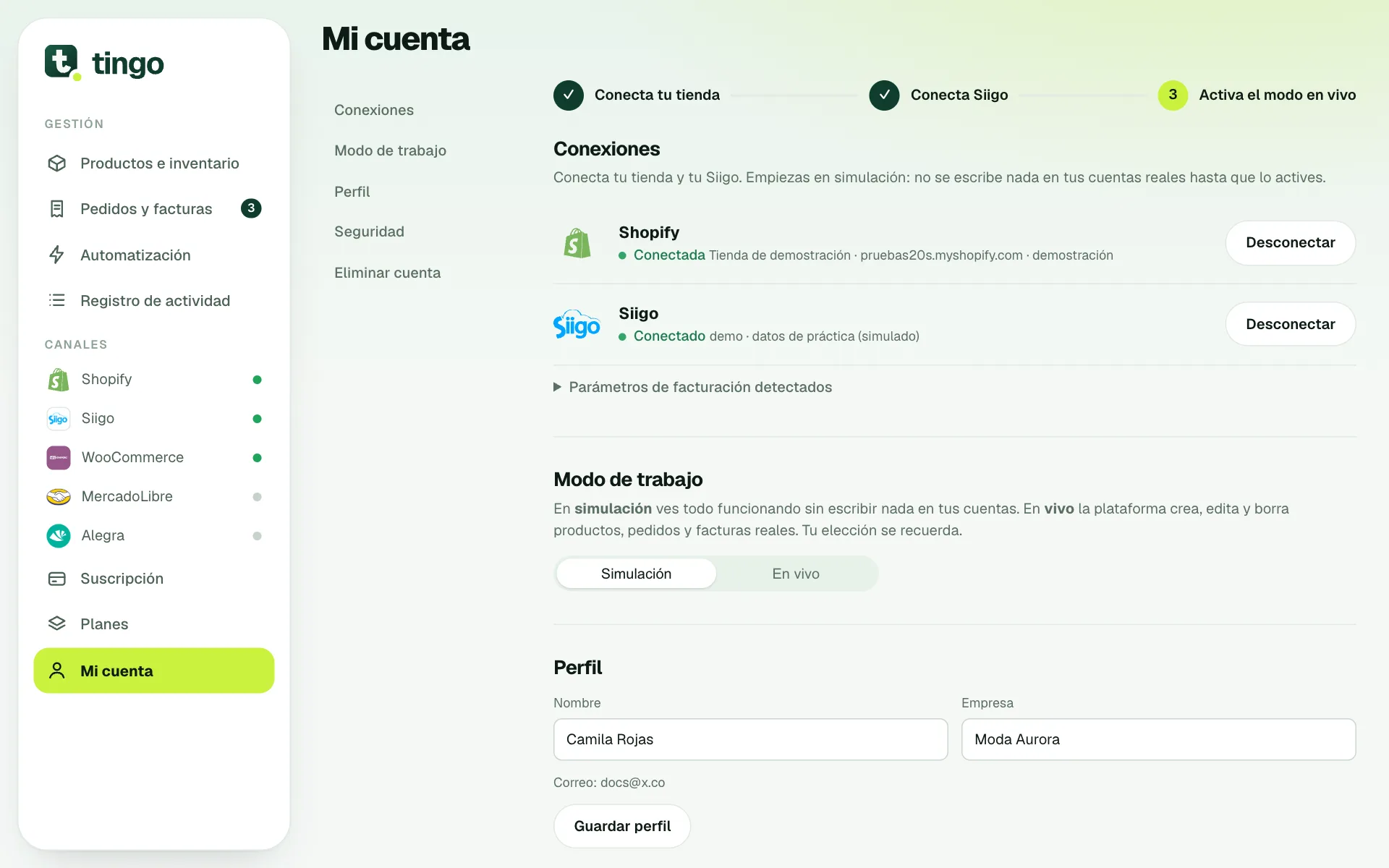Click the Conecta tu tienda checkmark step

[569, 95]
